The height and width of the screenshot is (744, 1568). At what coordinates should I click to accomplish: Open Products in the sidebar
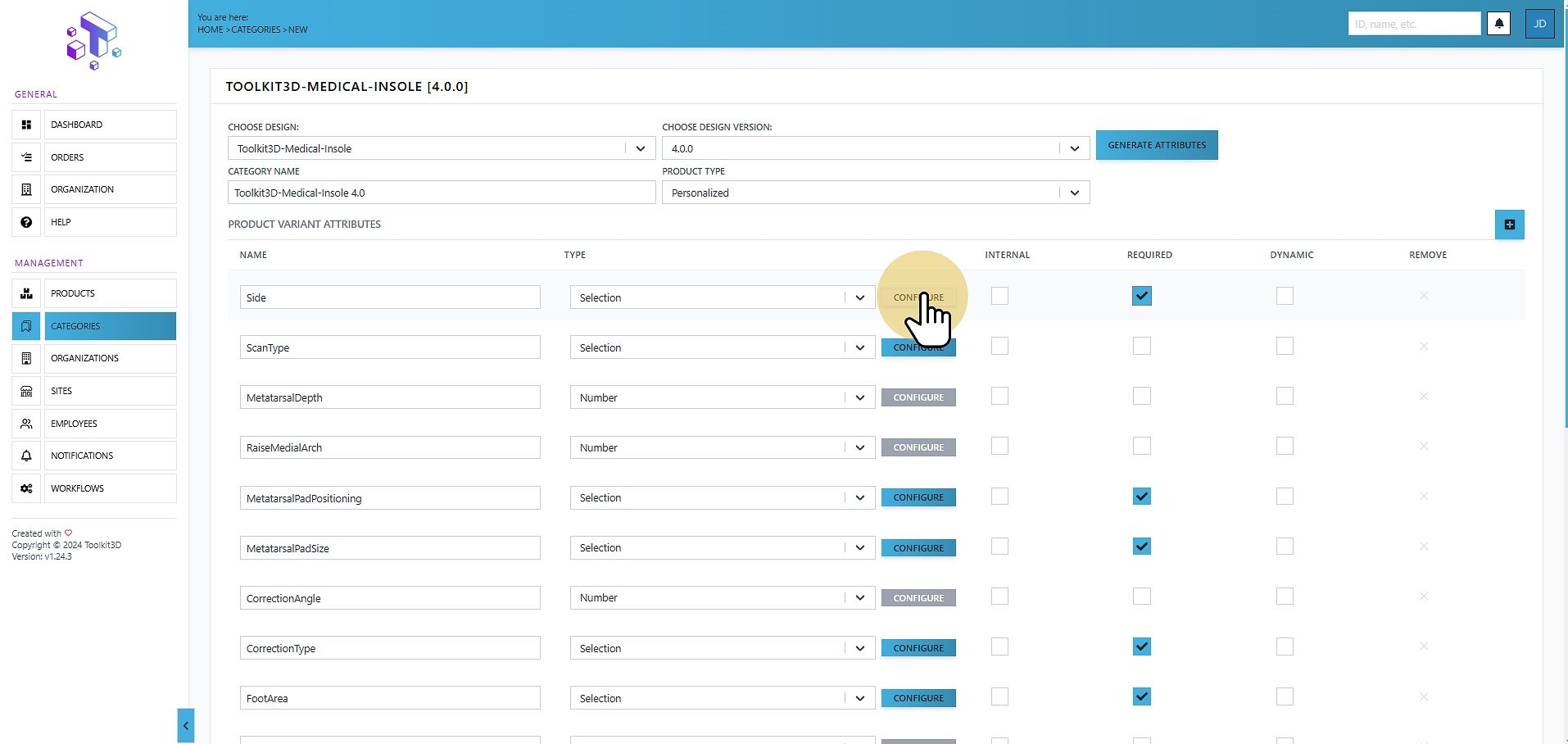click(110, 293)
